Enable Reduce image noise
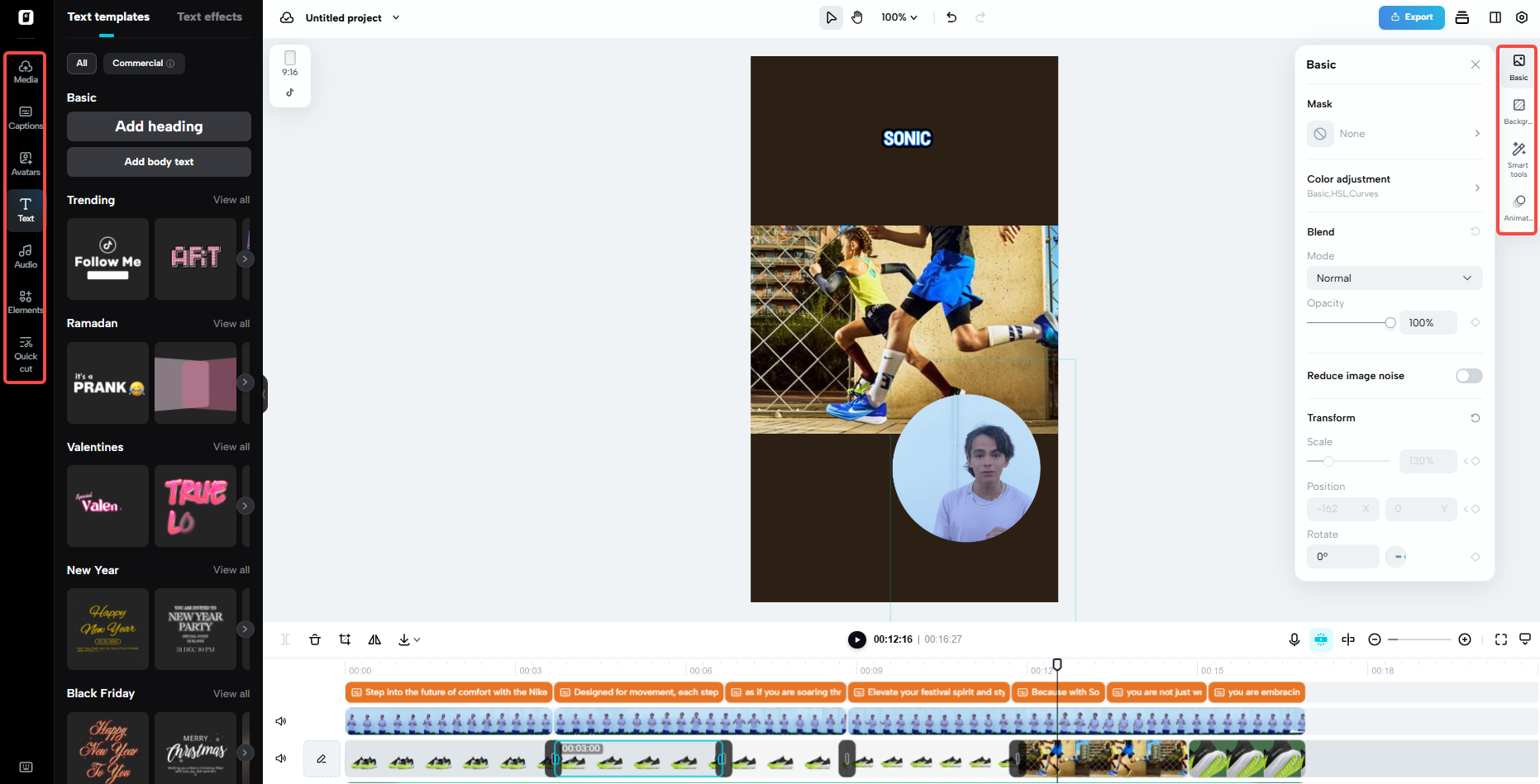 (x=1468, y=376)
